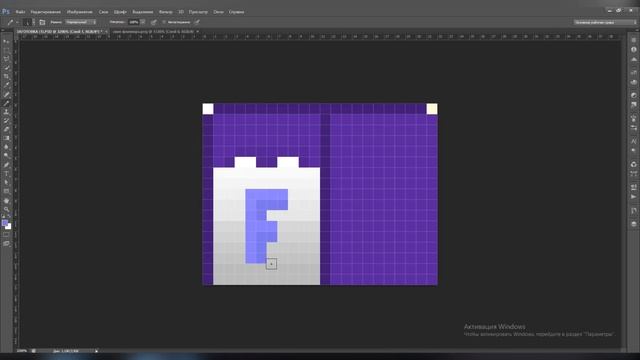This screenshot has height=360, width=640.
Task: Select the Magic Wand tool
Action: pyautogui.click(x=6, y=68)
